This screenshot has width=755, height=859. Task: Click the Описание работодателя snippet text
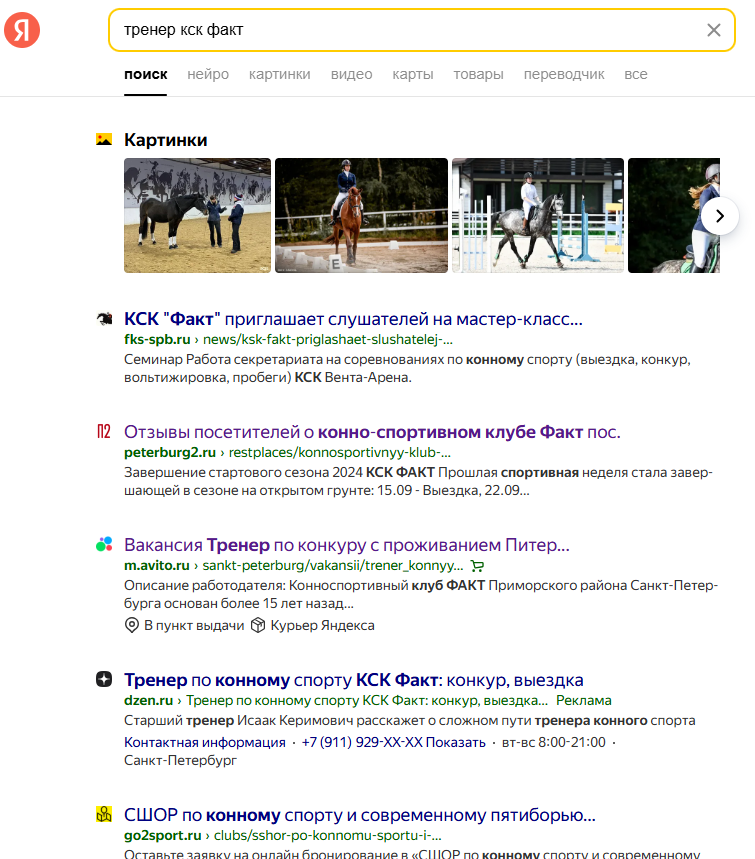(421, 594)
